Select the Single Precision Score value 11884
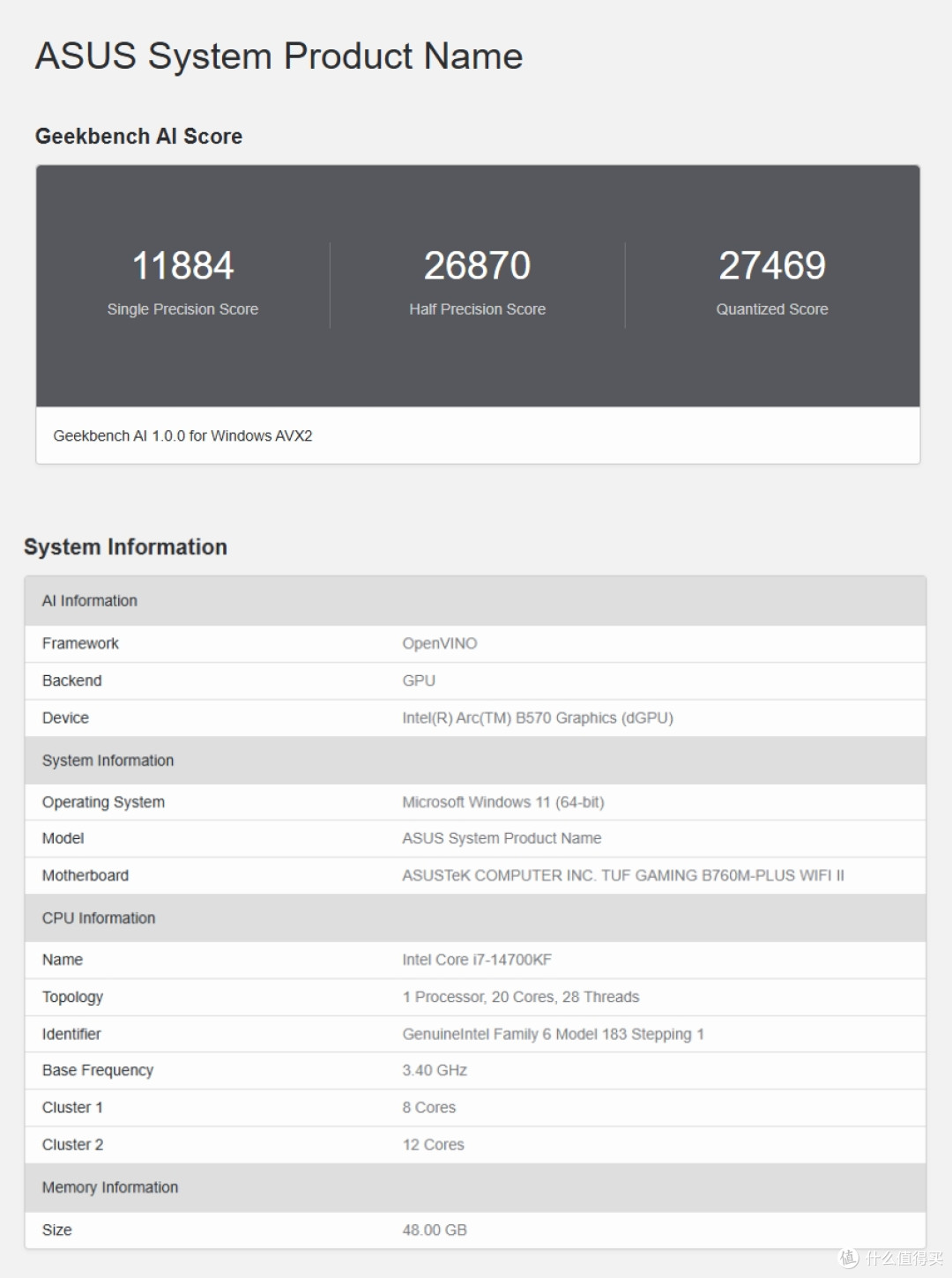 (182, 265)
